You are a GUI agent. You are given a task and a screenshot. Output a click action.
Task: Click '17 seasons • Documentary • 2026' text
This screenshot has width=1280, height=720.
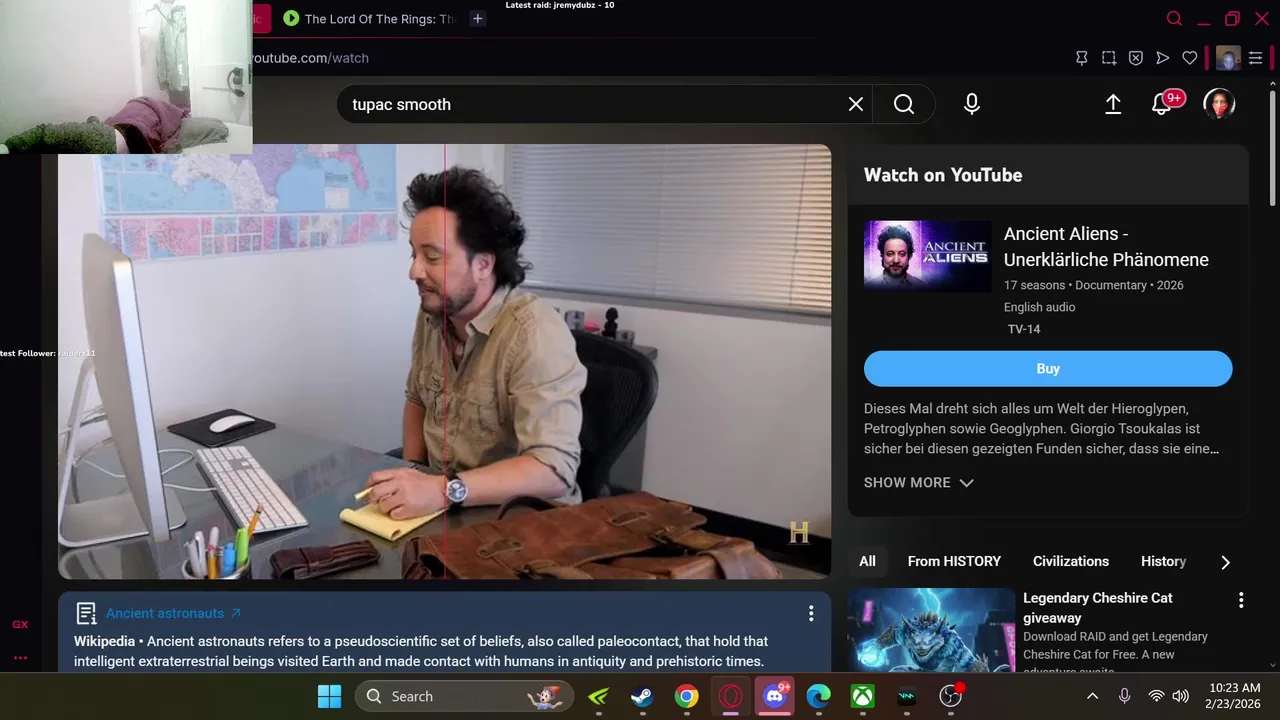(1094, 285)
